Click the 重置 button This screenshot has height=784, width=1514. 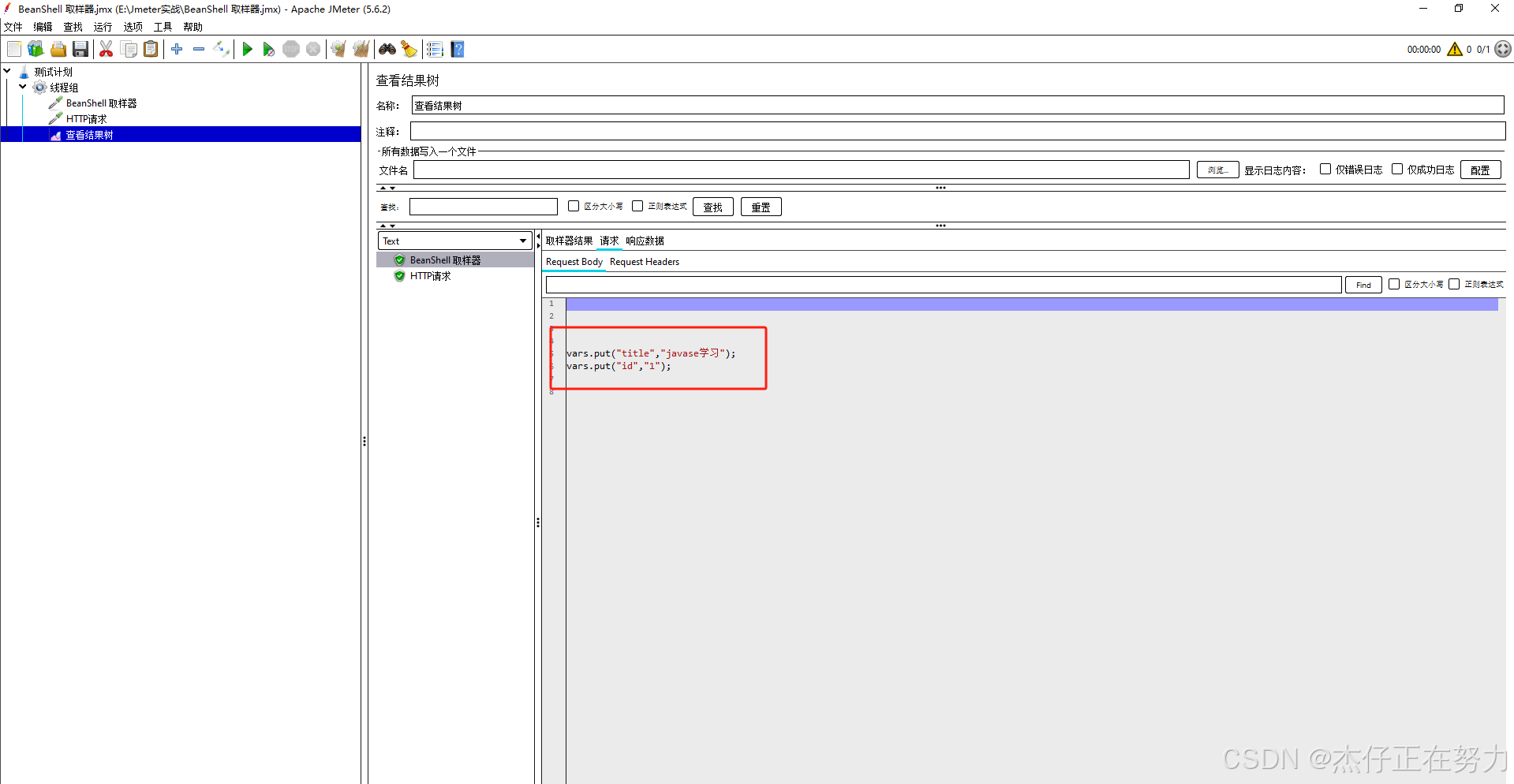point(761,207)
